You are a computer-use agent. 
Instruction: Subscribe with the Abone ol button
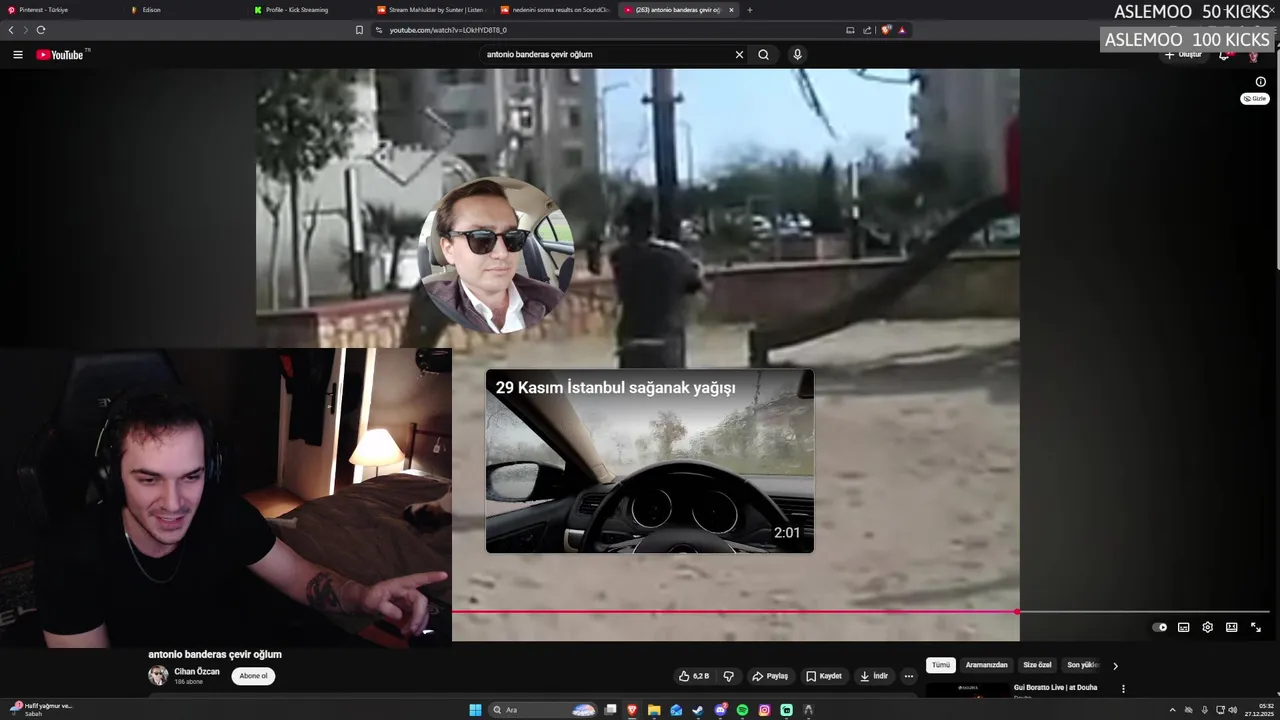[253, 676]
